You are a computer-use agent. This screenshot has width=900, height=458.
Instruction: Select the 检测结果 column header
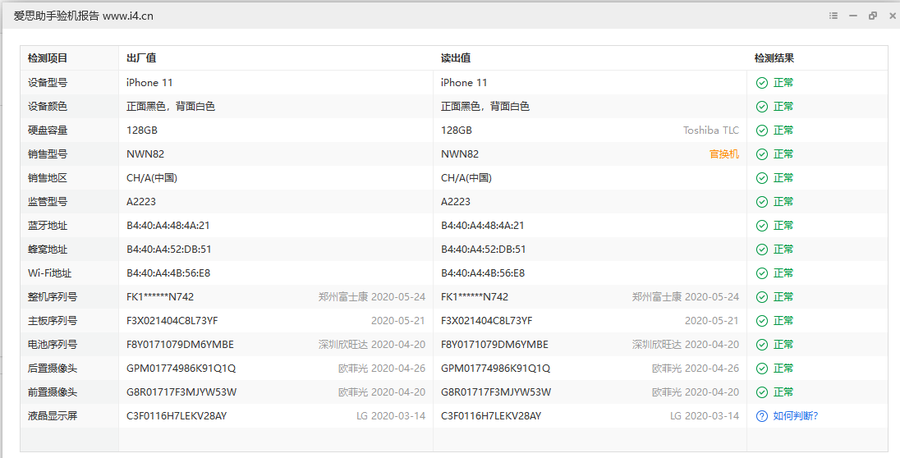(x=774, y=58)
